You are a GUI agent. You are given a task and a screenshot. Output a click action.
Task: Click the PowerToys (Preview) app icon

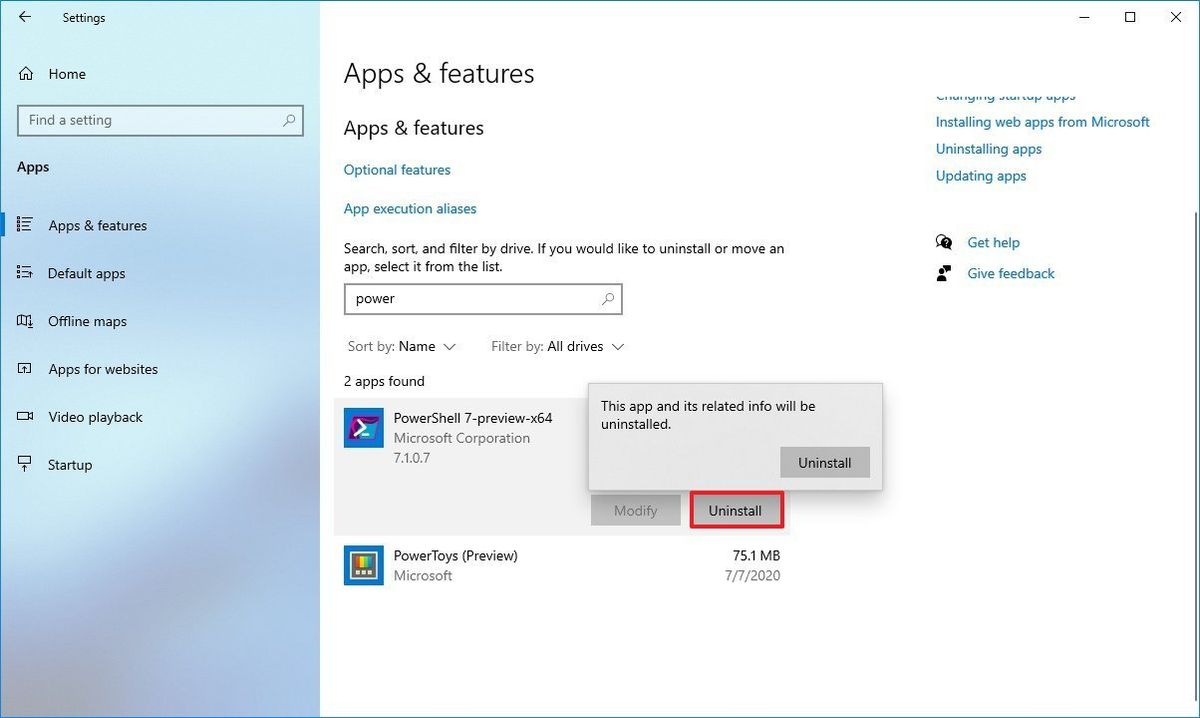point(364,565)
